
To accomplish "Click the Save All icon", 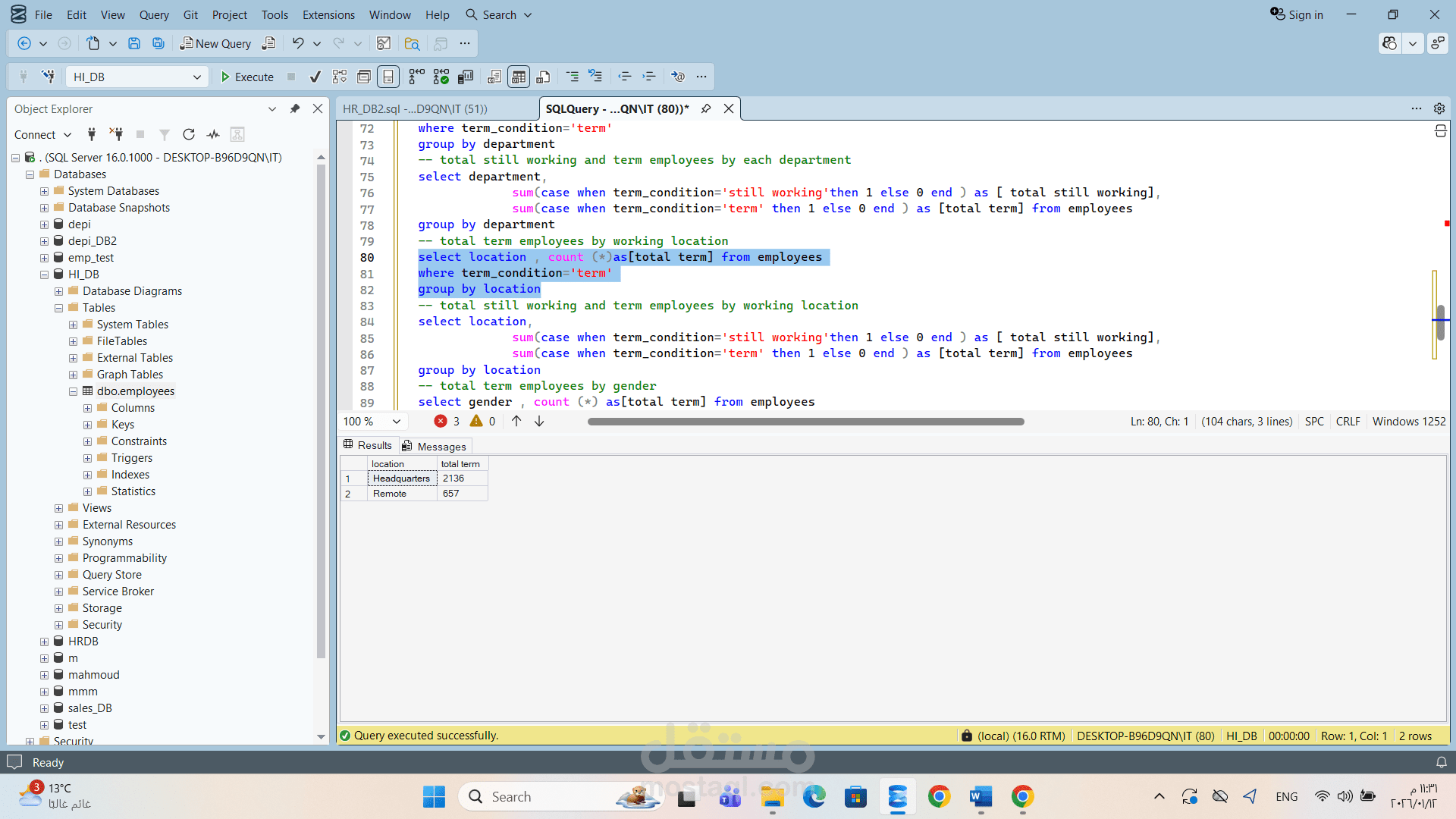I will point(158,43).
